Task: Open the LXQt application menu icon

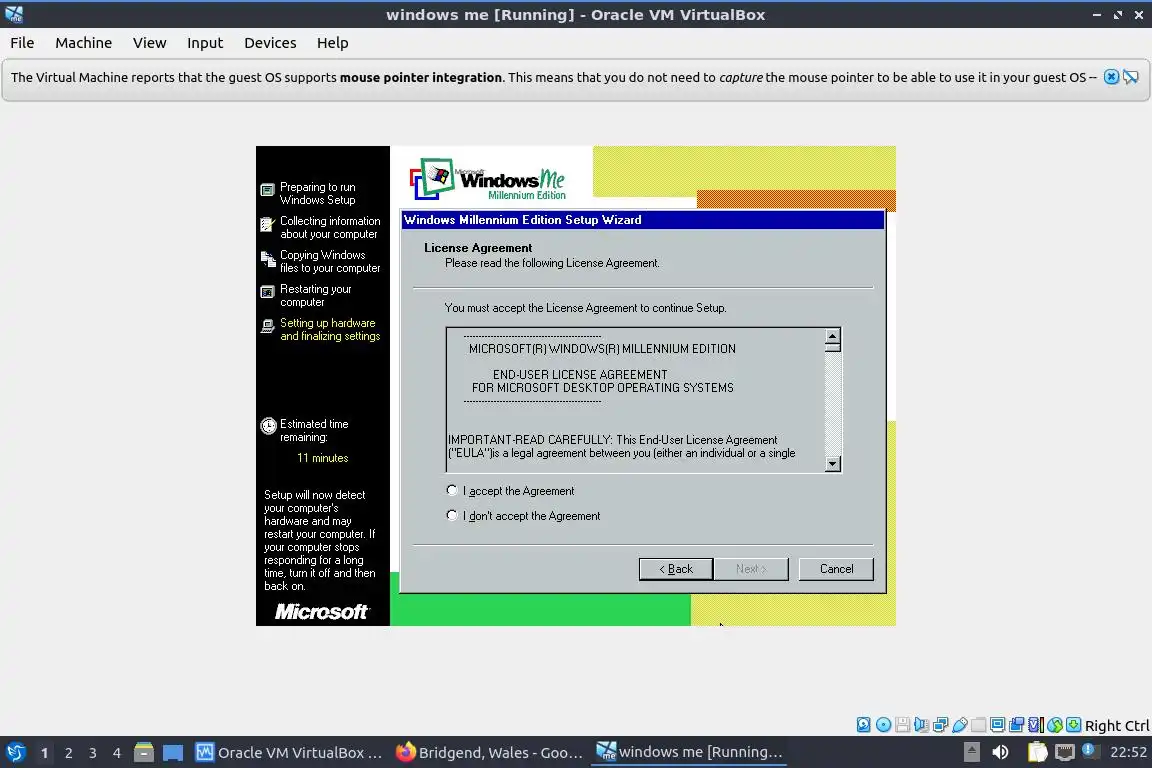Action: pos(15,752)
